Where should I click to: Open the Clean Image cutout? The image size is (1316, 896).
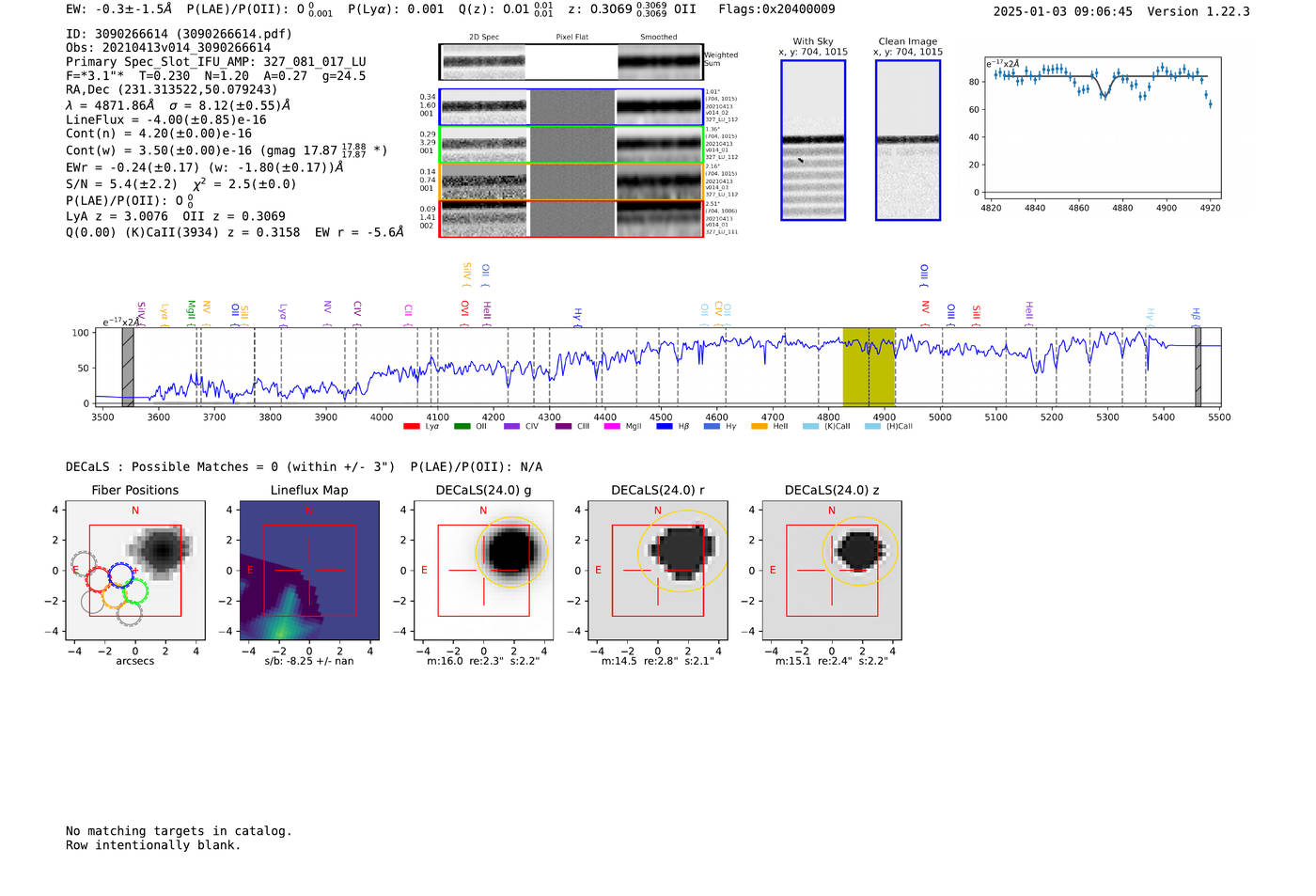(907, 140)
